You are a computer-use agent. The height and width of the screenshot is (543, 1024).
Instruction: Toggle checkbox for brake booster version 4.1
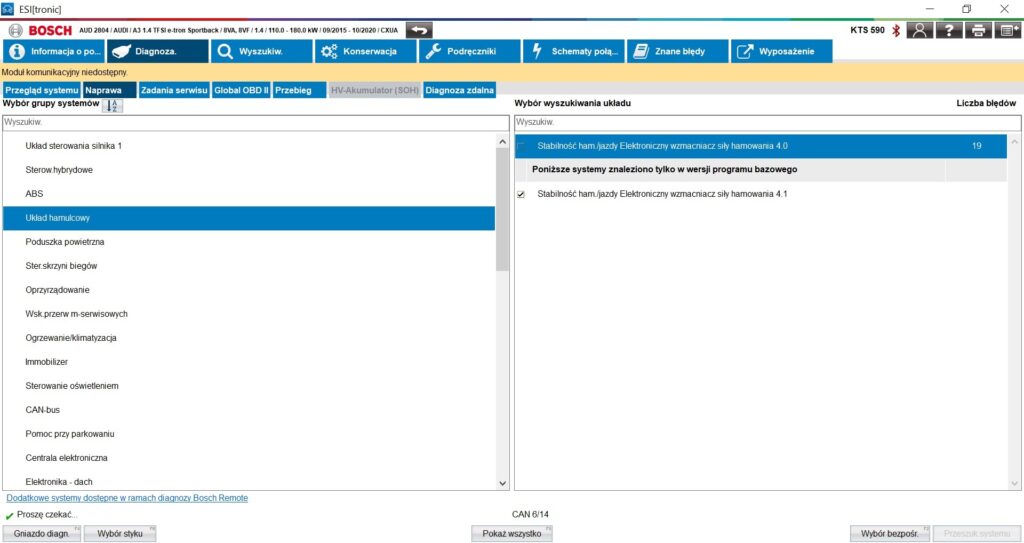(520, 194)
